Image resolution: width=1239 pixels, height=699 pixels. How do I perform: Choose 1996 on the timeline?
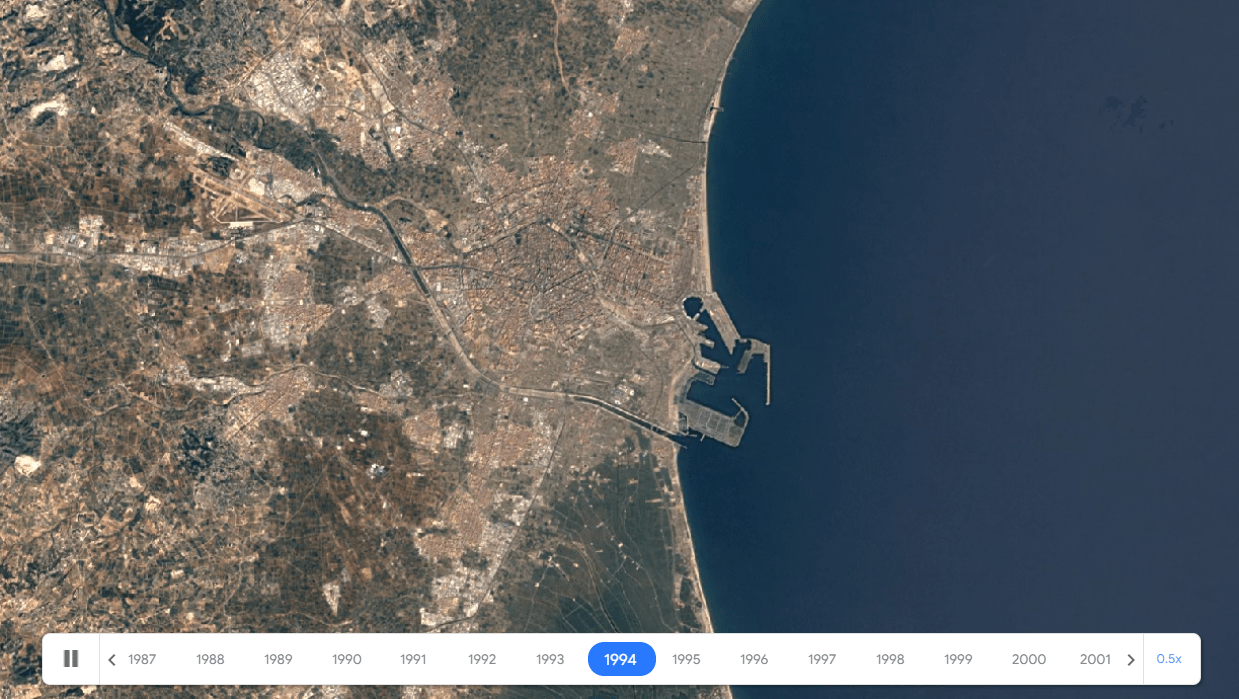pos(754,660)
